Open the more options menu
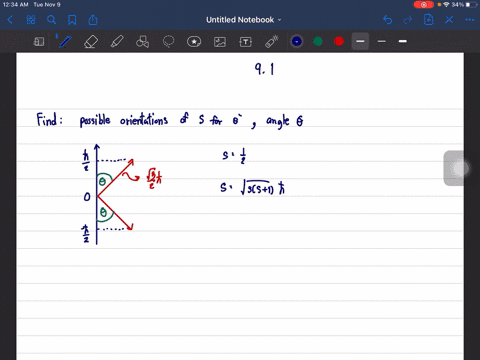 [x=470, y=20]
